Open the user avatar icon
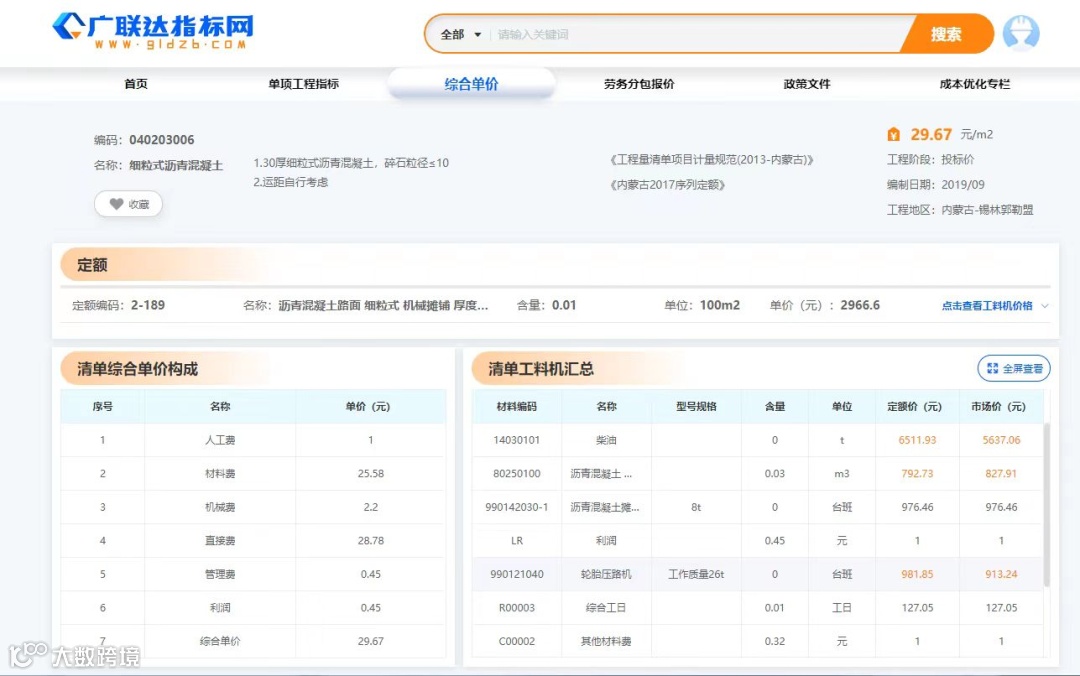 point(1021,33)
